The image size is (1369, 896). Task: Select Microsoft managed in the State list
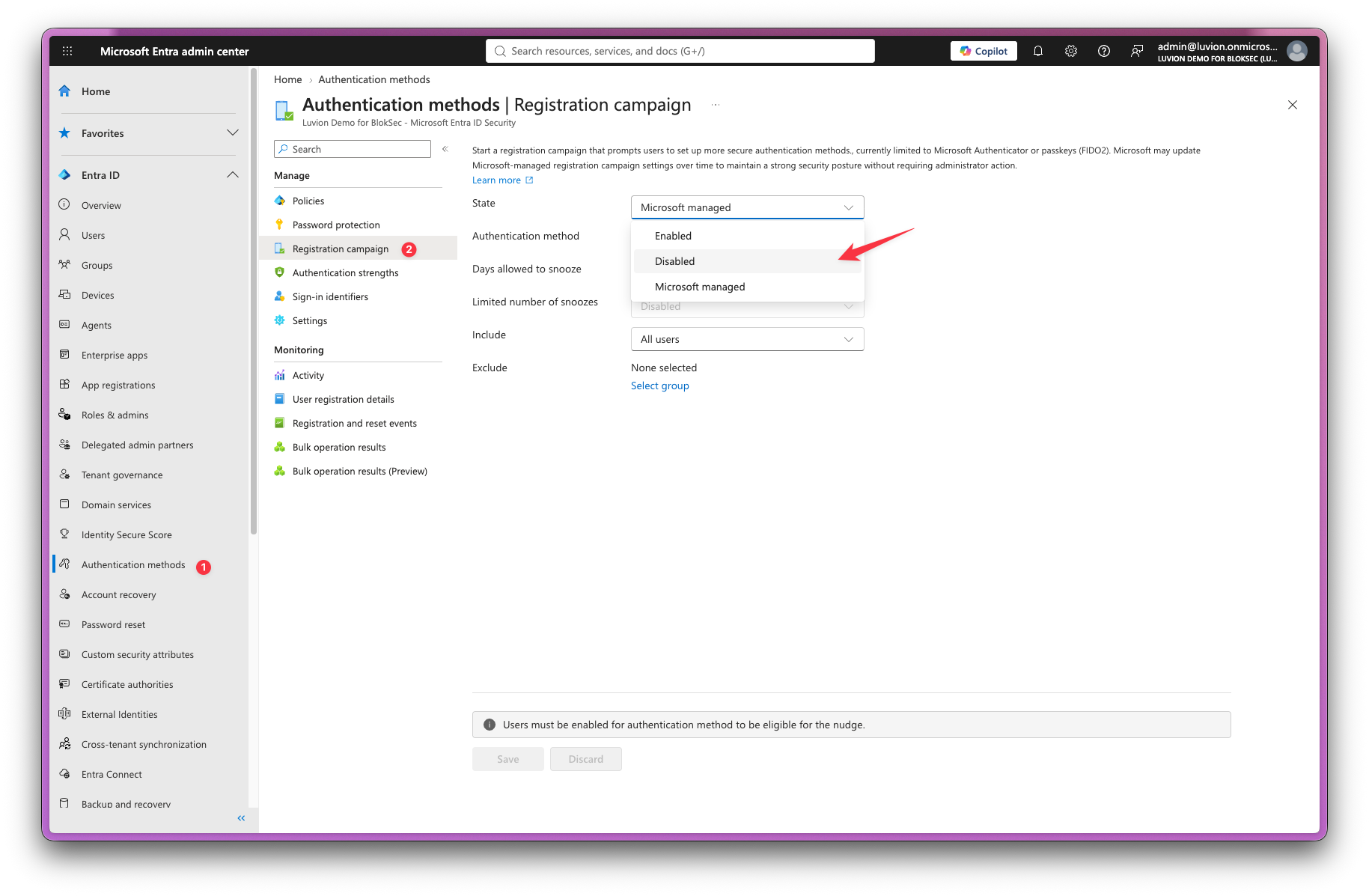point(747,287)
